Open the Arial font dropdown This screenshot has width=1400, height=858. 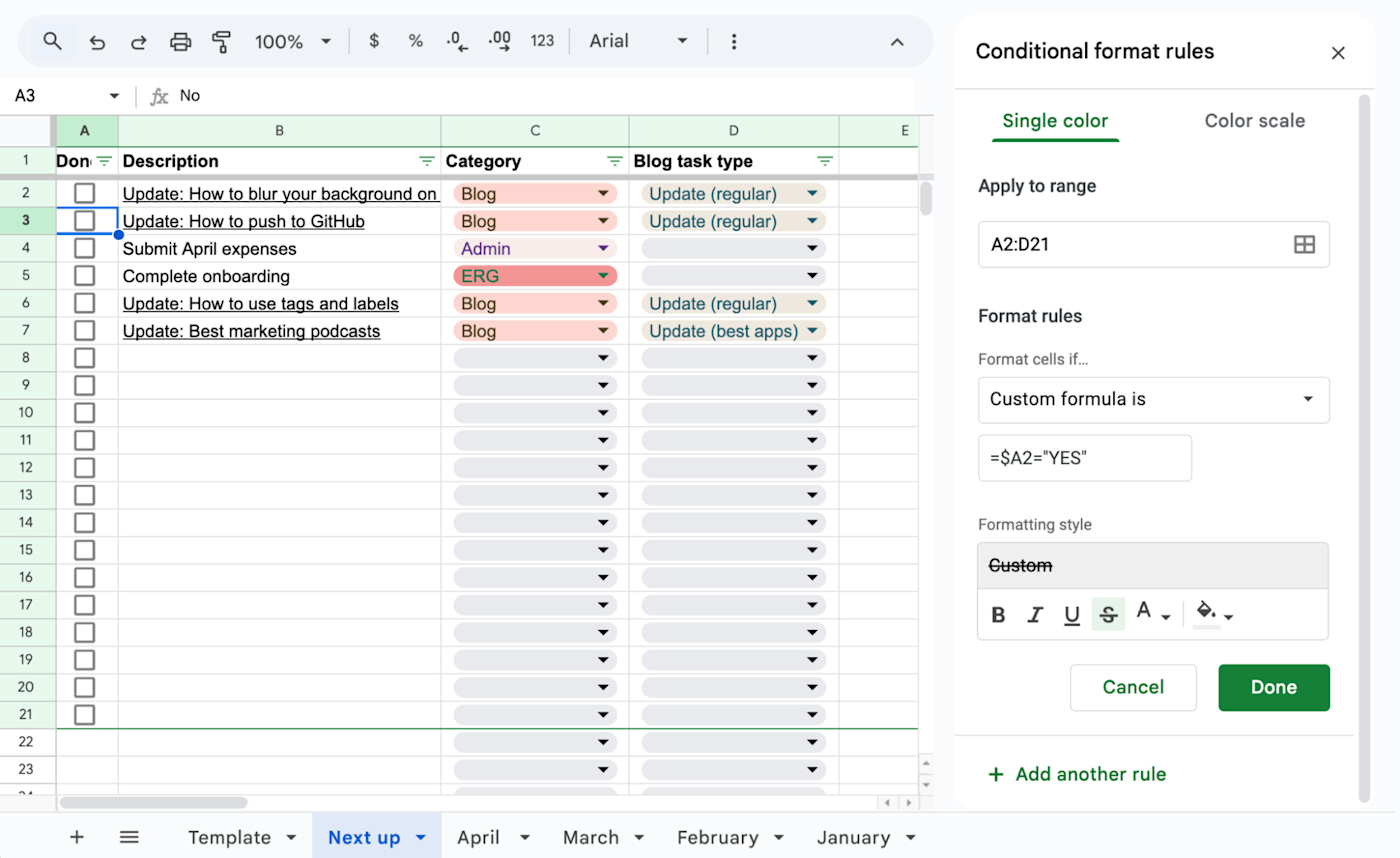pyautogui.click(x=639, y=41)
